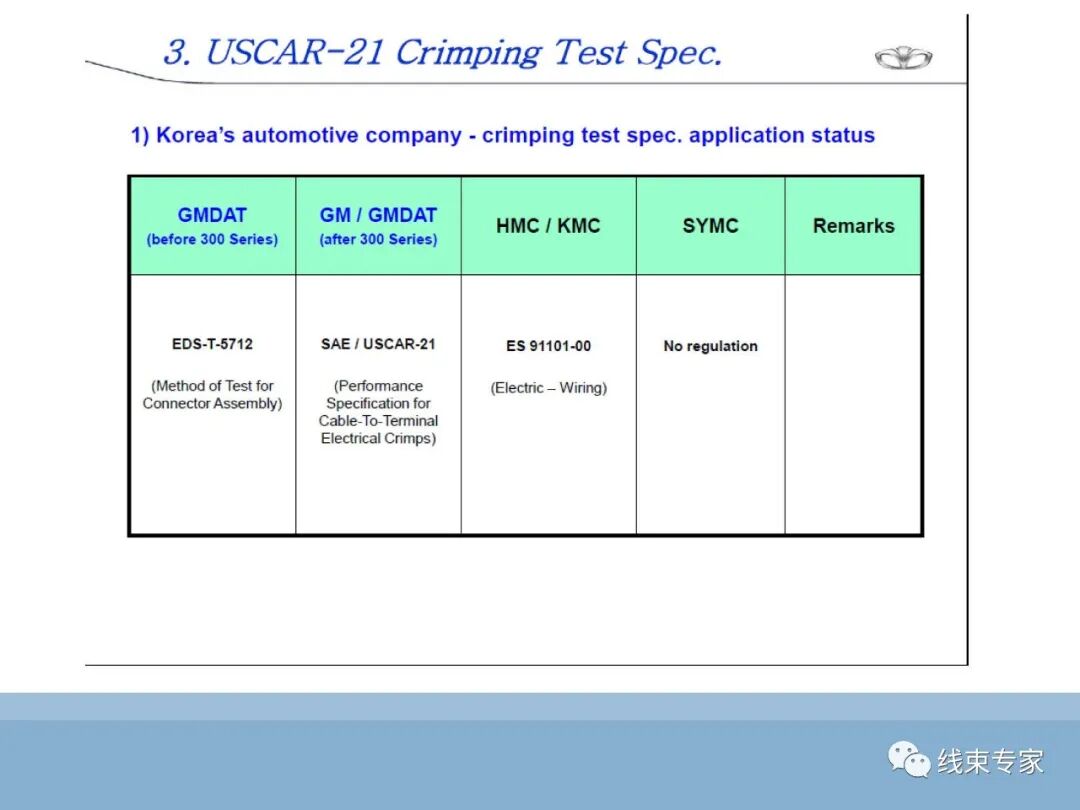
Task: Click the "线束专家" account name
Action: 990,761
